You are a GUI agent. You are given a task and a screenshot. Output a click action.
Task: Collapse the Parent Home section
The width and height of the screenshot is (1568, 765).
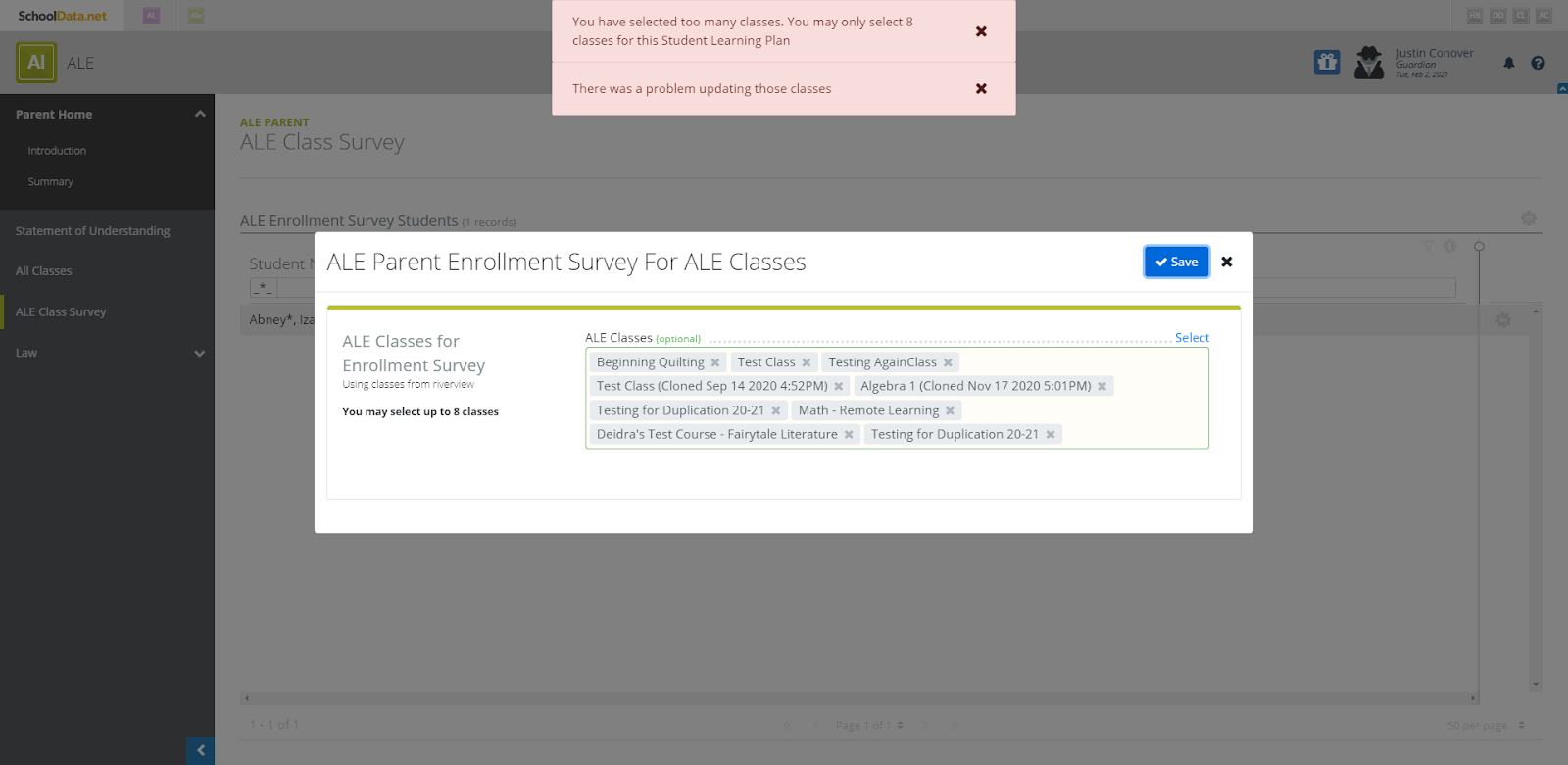point(200,114)
